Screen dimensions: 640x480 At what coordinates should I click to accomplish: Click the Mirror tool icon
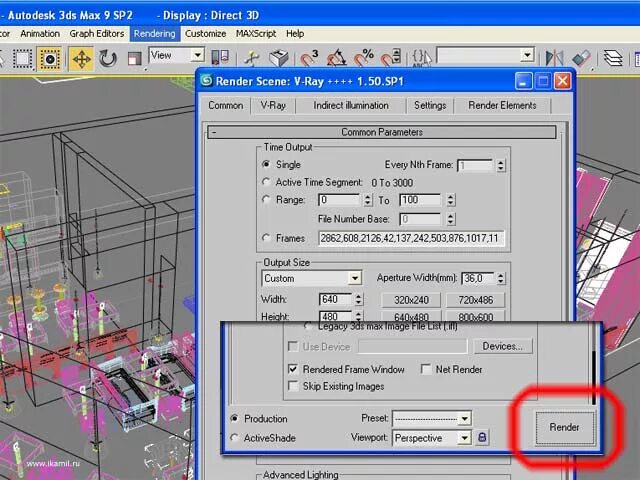(554, 58)
